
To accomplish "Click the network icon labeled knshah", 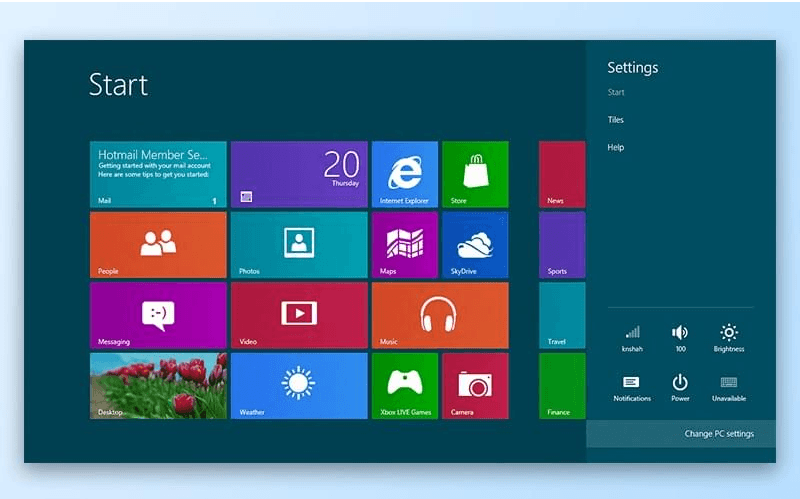I will coord(632,338).
